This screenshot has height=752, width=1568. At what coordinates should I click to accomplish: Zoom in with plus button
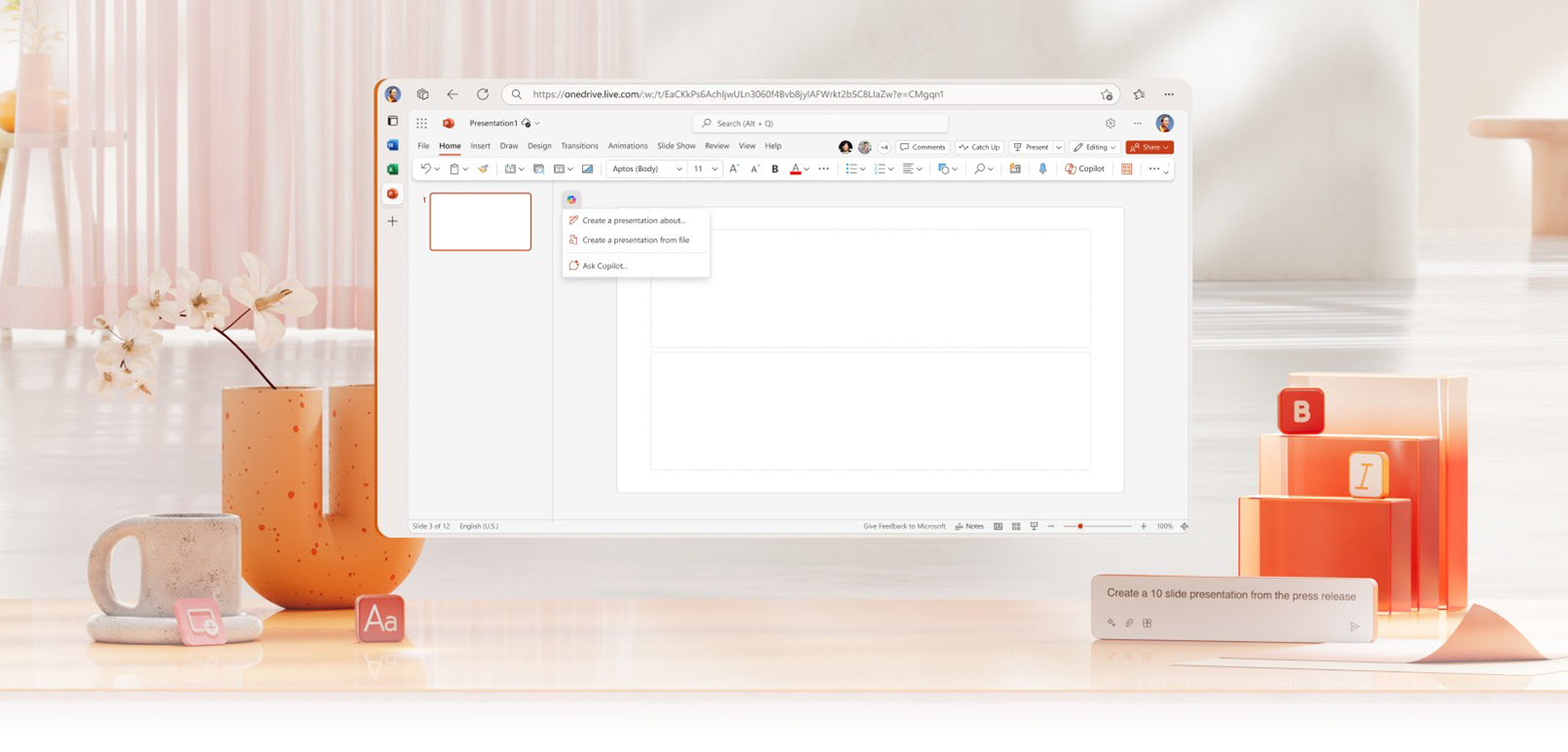pyautogui.click(x=1144, y=526)
